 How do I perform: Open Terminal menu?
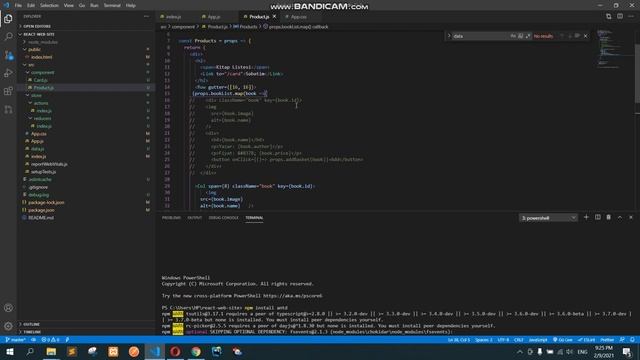point(112,5)
